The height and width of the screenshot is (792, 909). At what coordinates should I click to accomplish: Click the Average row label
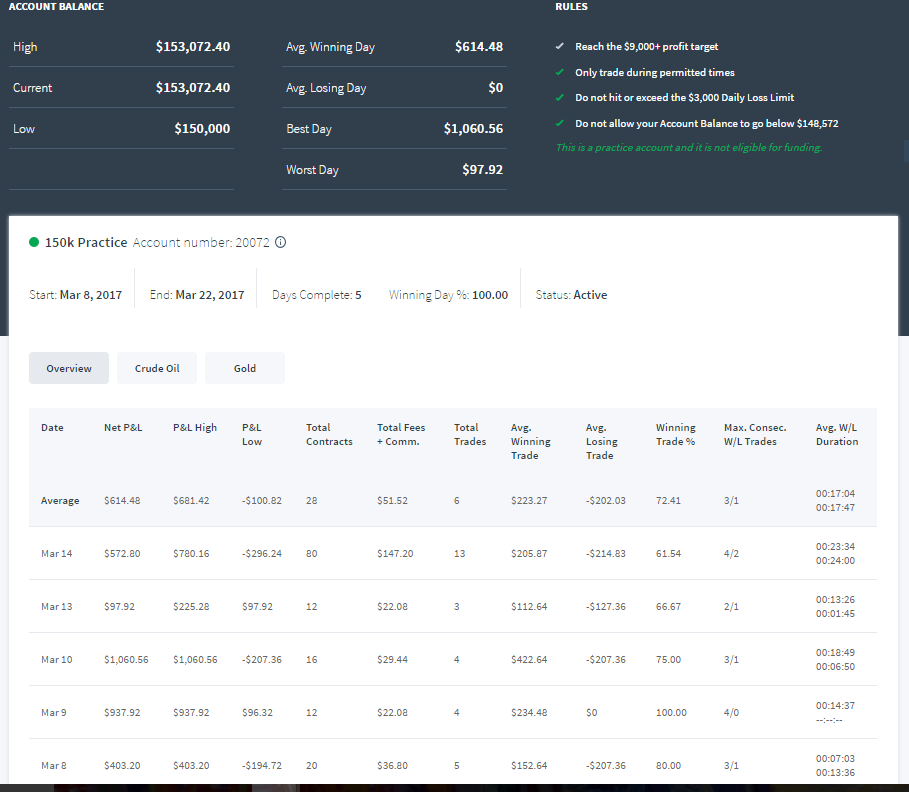(x=60, y=500)
